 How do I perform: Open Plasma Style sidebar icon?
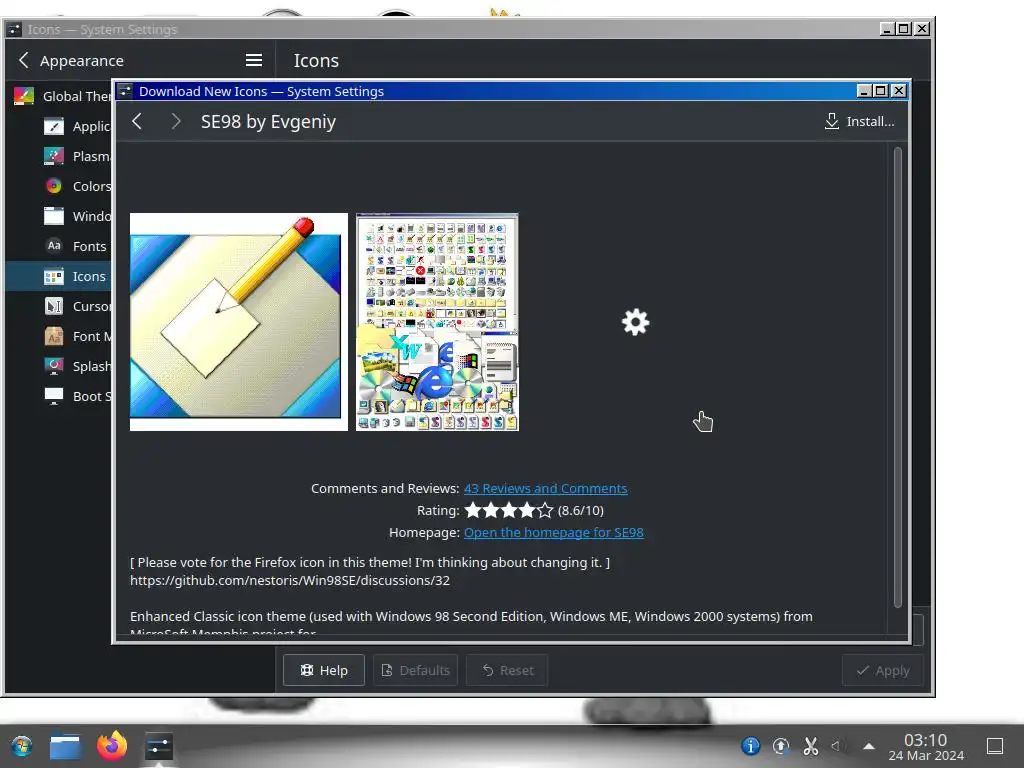click(x=54, y=156)
